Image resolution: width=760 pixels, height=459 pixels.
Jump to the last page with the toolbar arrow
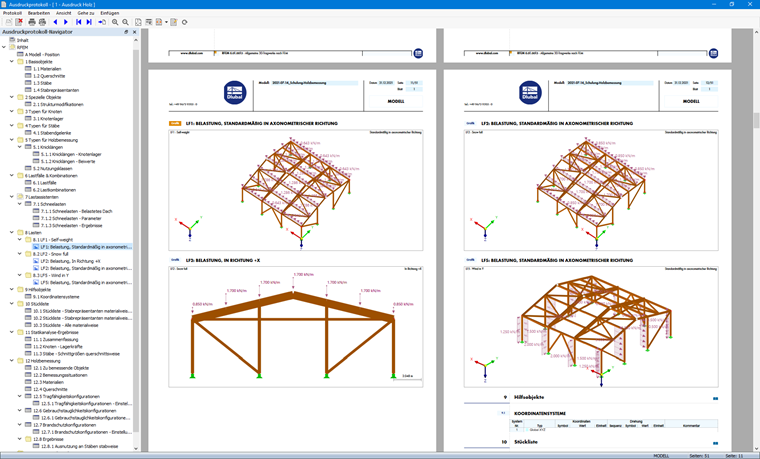click(89, 22)
